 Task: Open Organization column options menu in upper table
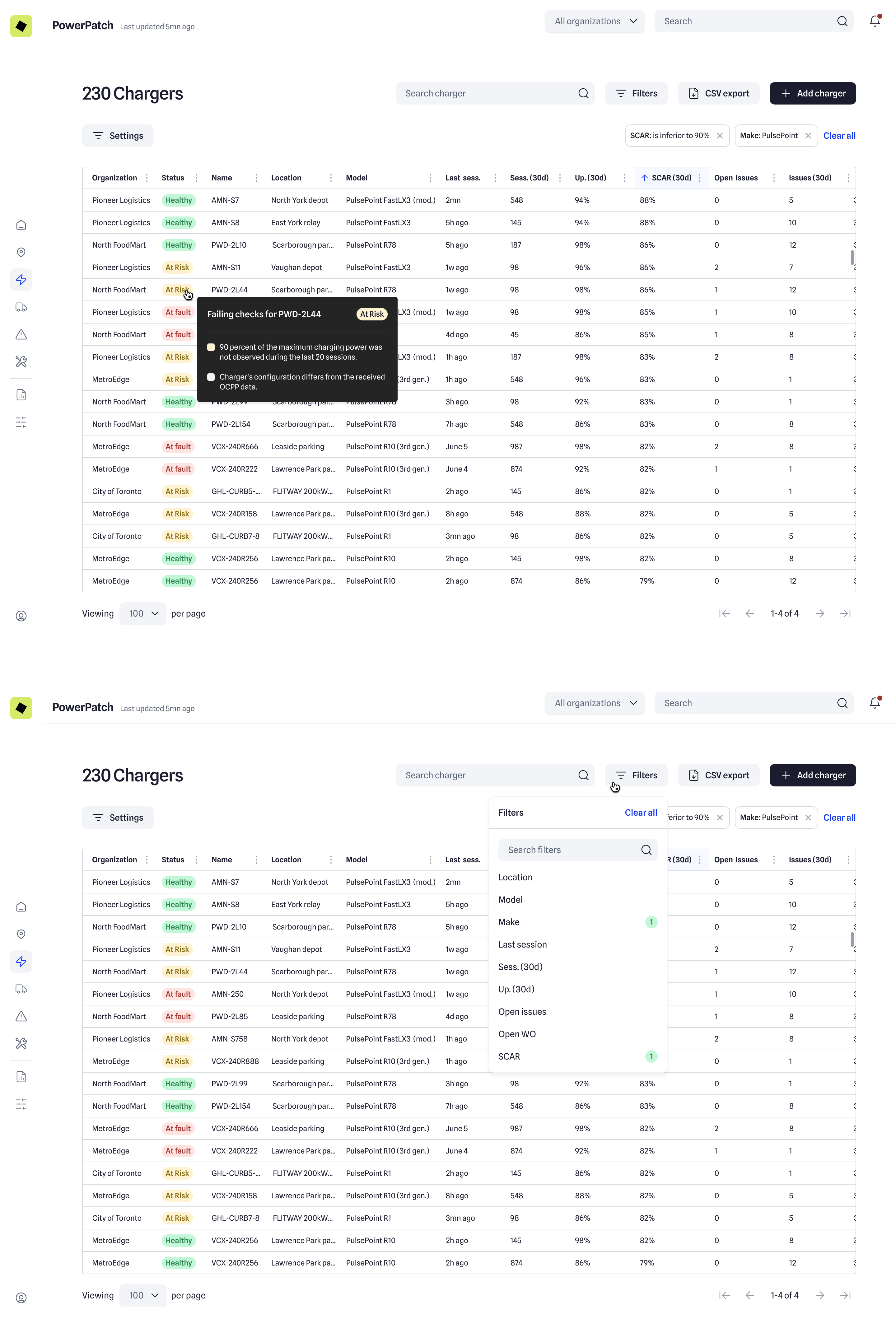[x=147, y=178]
